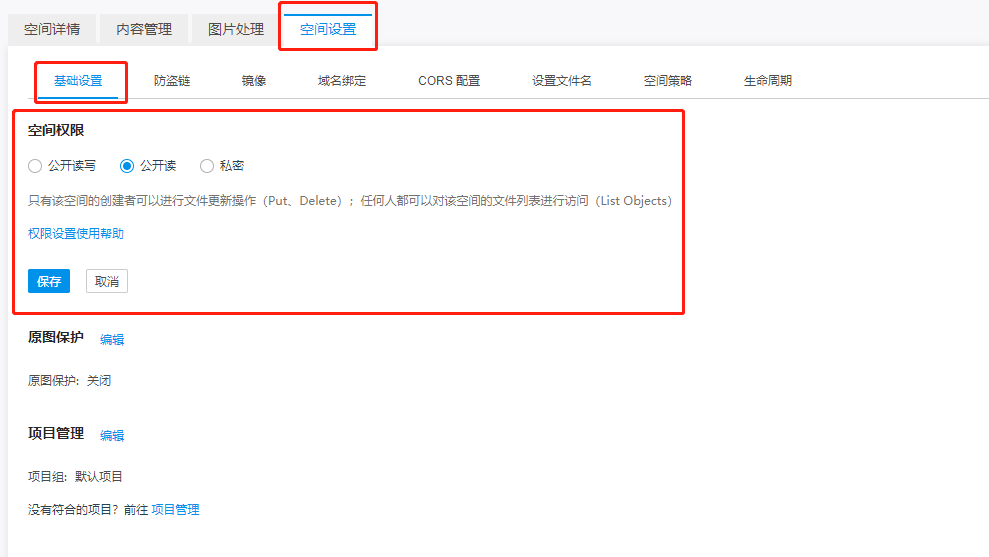Viewport: 989px width, 557px height.
Task: Click the 没有符合的项目? text
Action: click(73, 510)
